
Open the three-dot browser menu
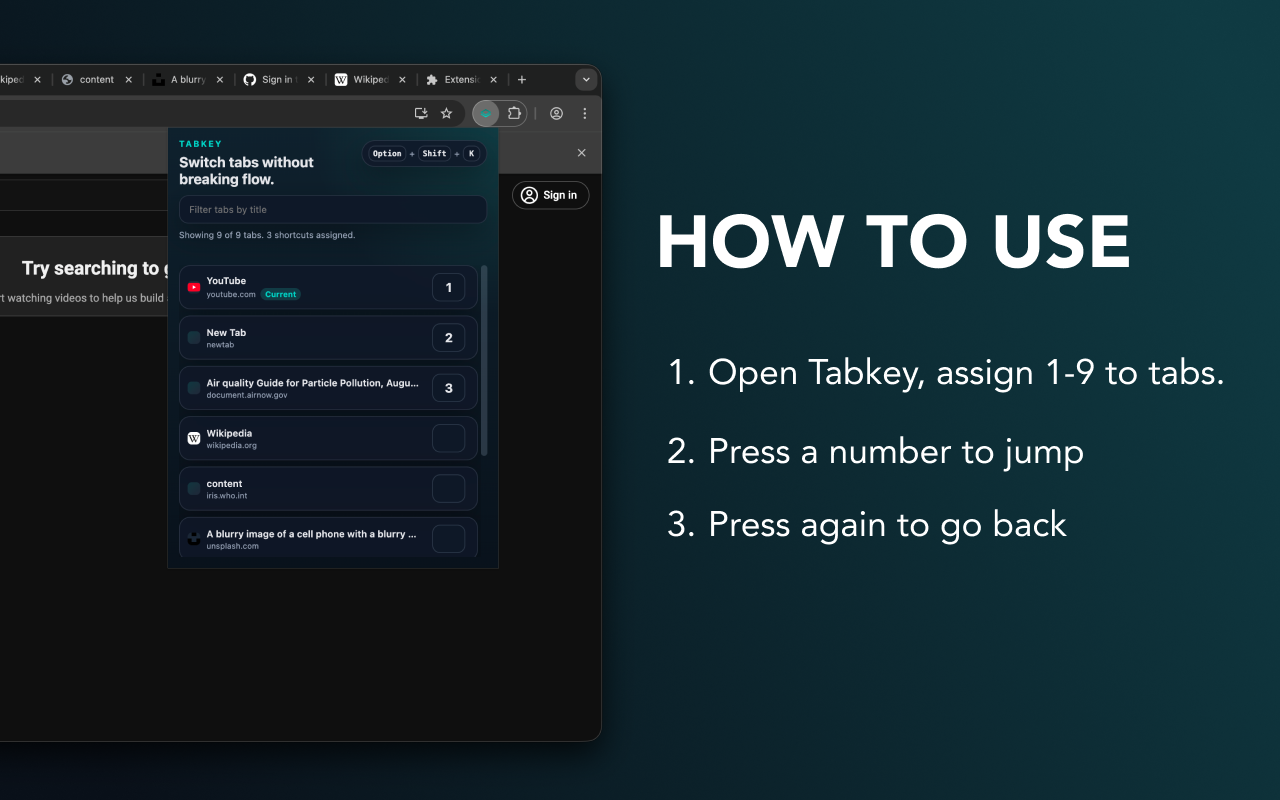pyautogui.click(x=584, y=113)
